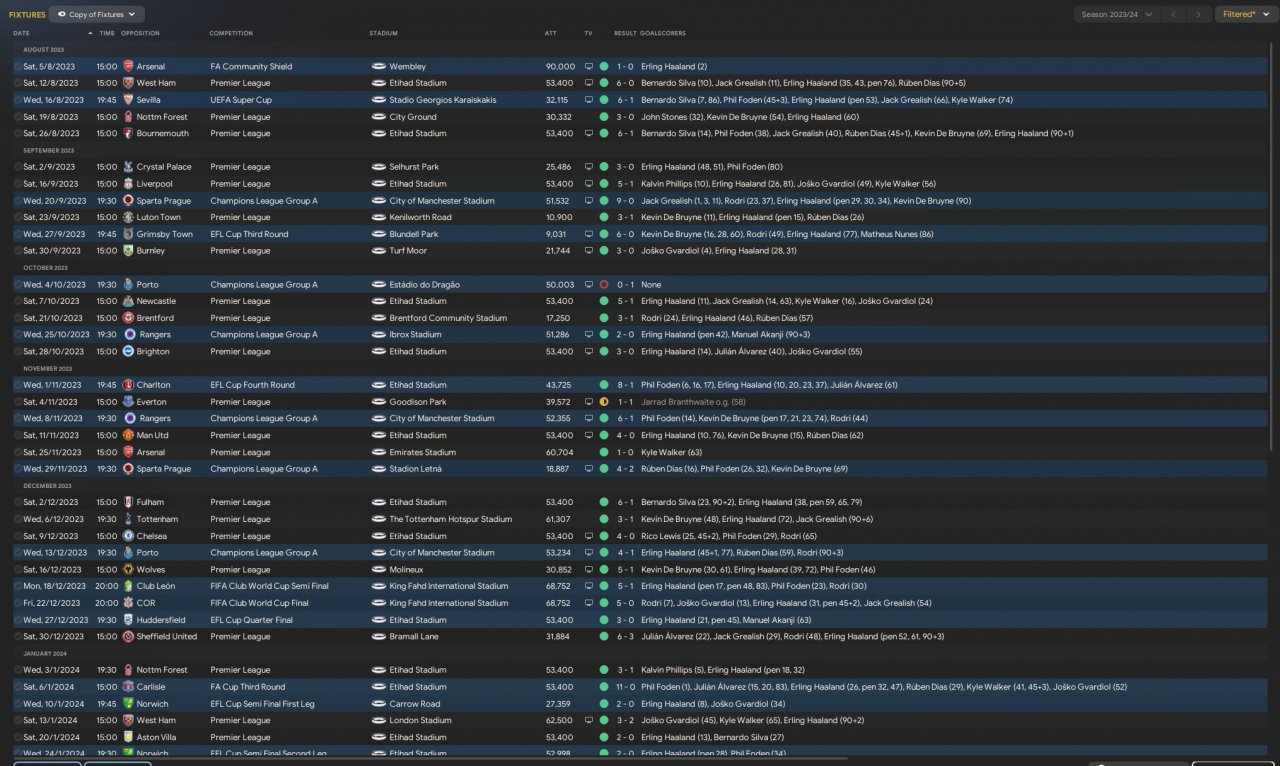Open the FA Community Shield competition link
The image size is (1280, 766).
click(251, 67)
